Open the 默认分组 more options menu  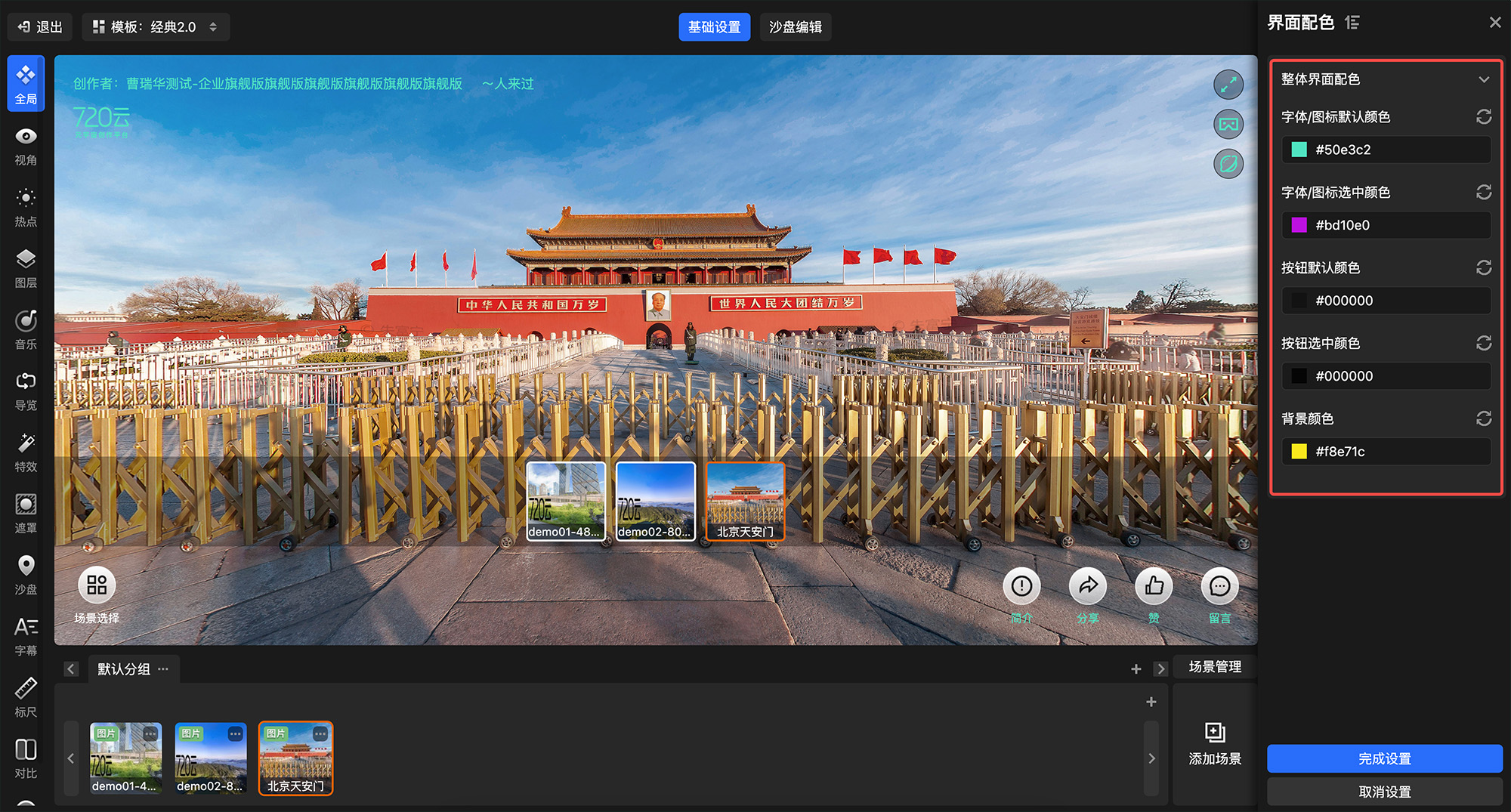[164, 669]
